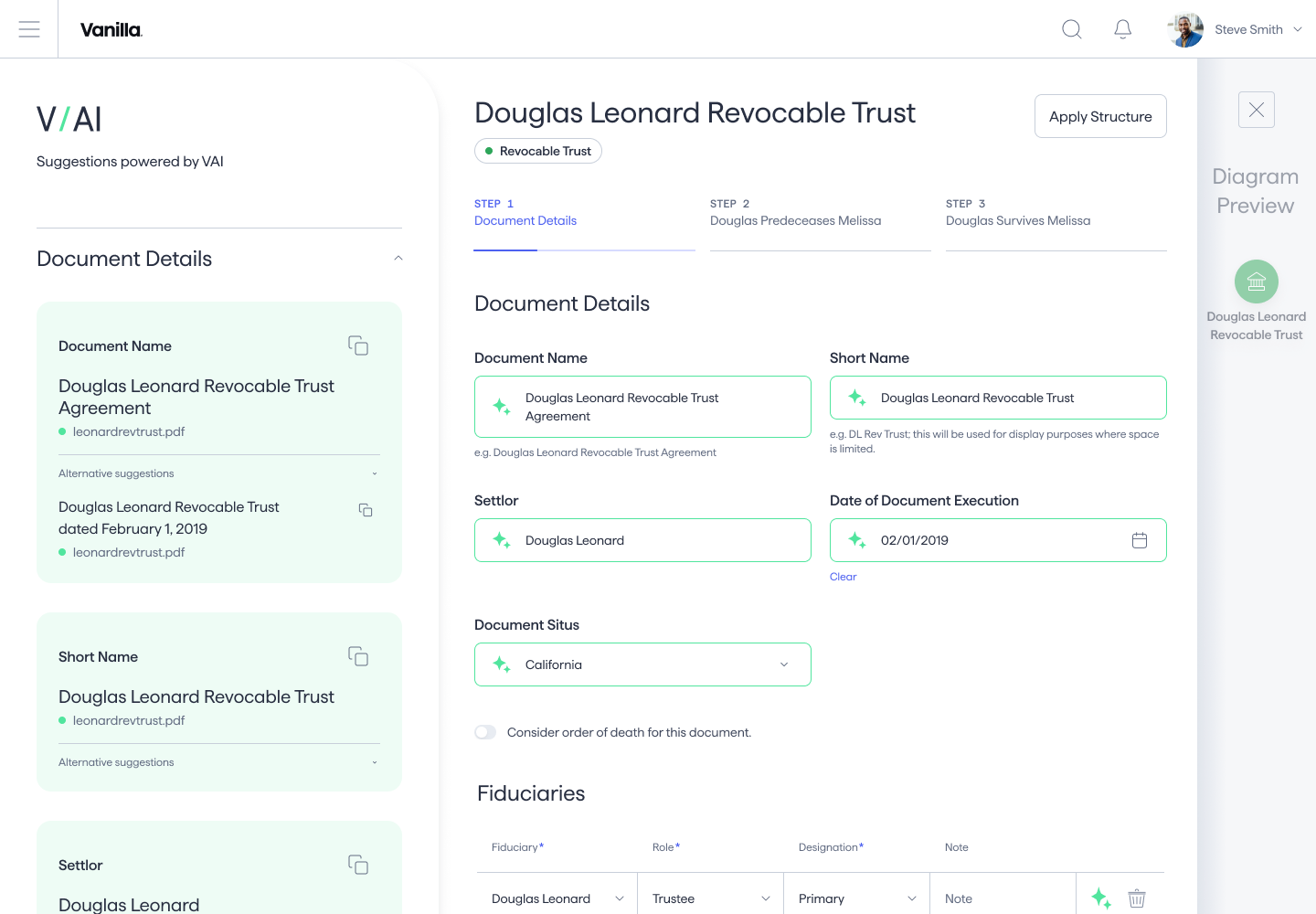Click the Vanilla logo
Image resolution: width=1316 pixels, height=914 pixels.
click(x=110, y=29)
